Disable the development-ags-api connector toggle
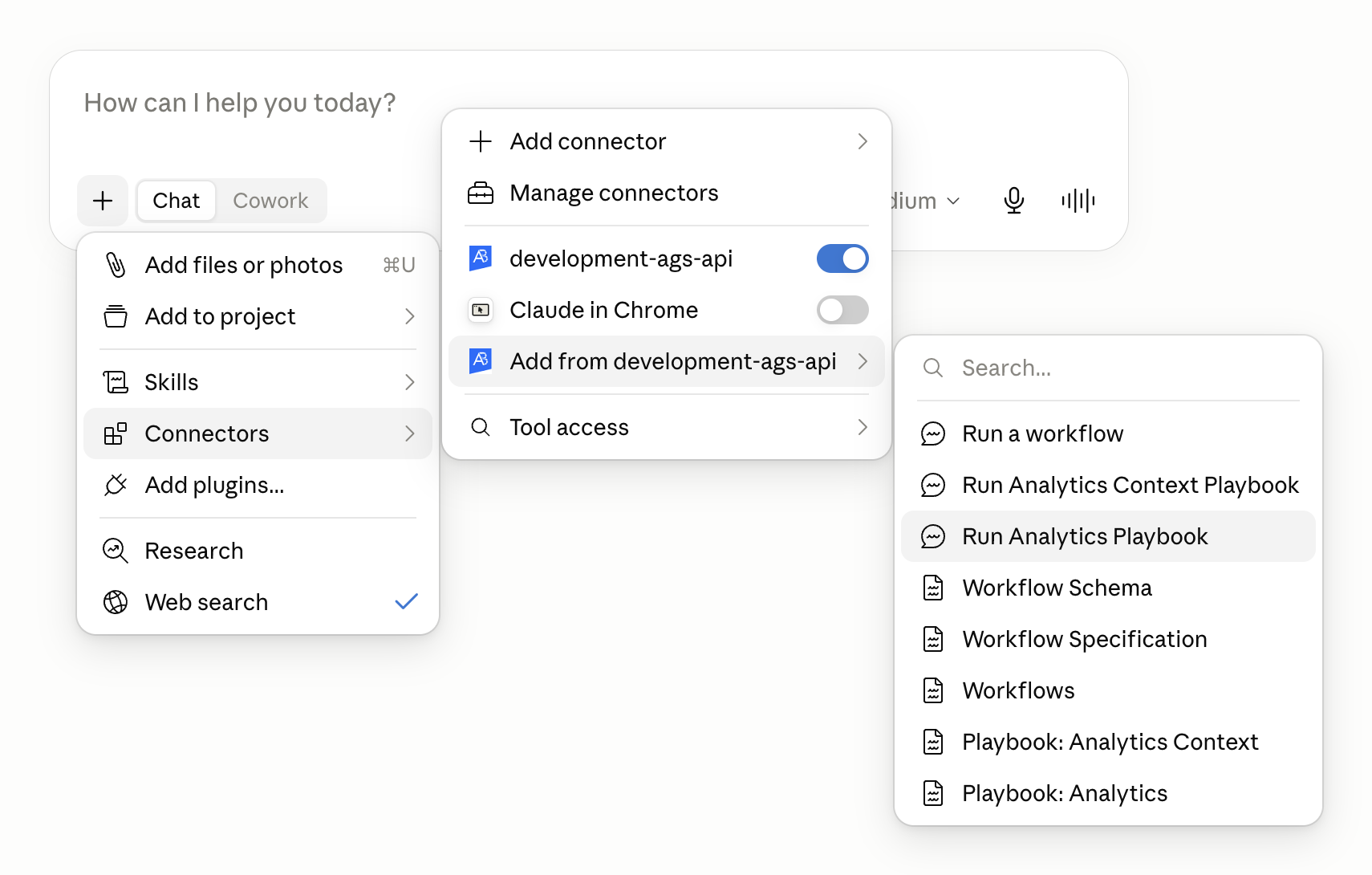The width and height of the screenshot is (1372, 875). coord(842,258)
